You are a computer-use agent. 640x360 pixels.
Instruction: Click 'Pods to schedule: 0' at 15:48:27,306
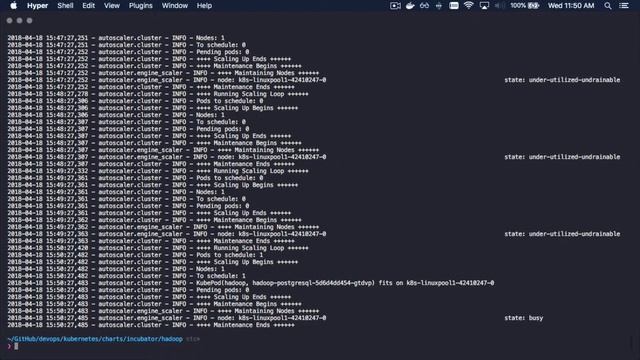pos(135,101)
